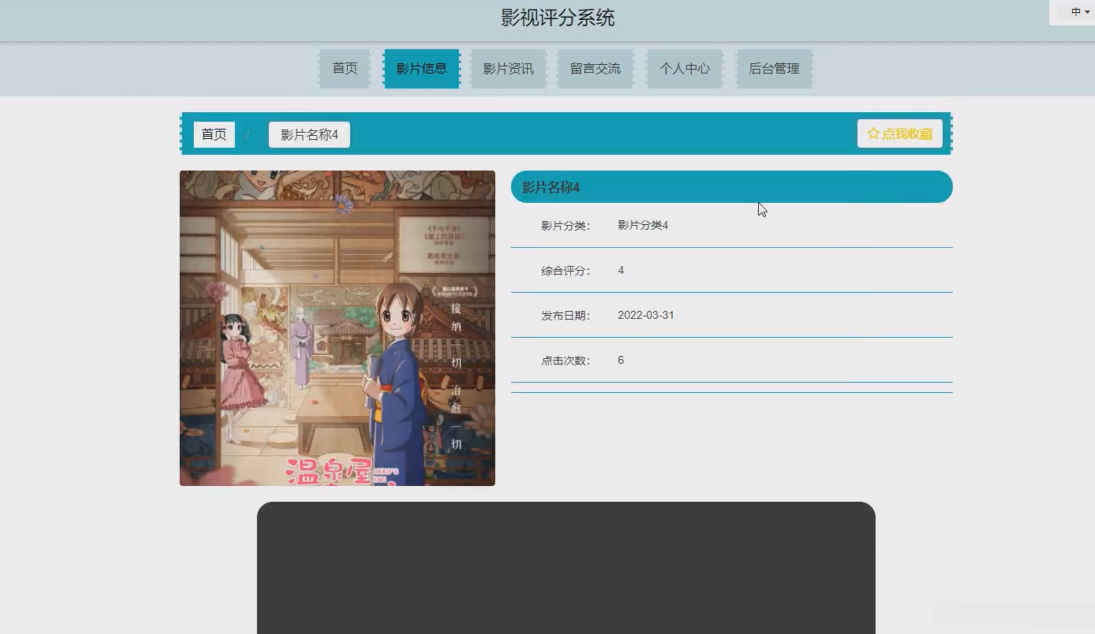Switch to the 影片资讯 tab

click(508, 68)
